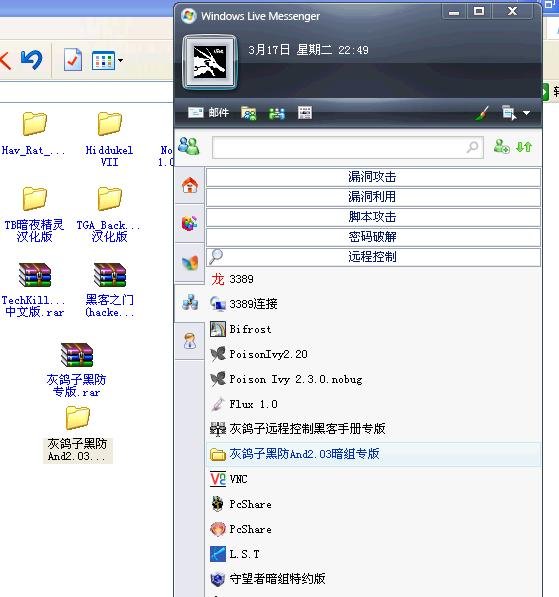The width and height of the screenshot is (559, 597).
Task: Select the Flux 1.0 text label
Action: tap(253, 404)
